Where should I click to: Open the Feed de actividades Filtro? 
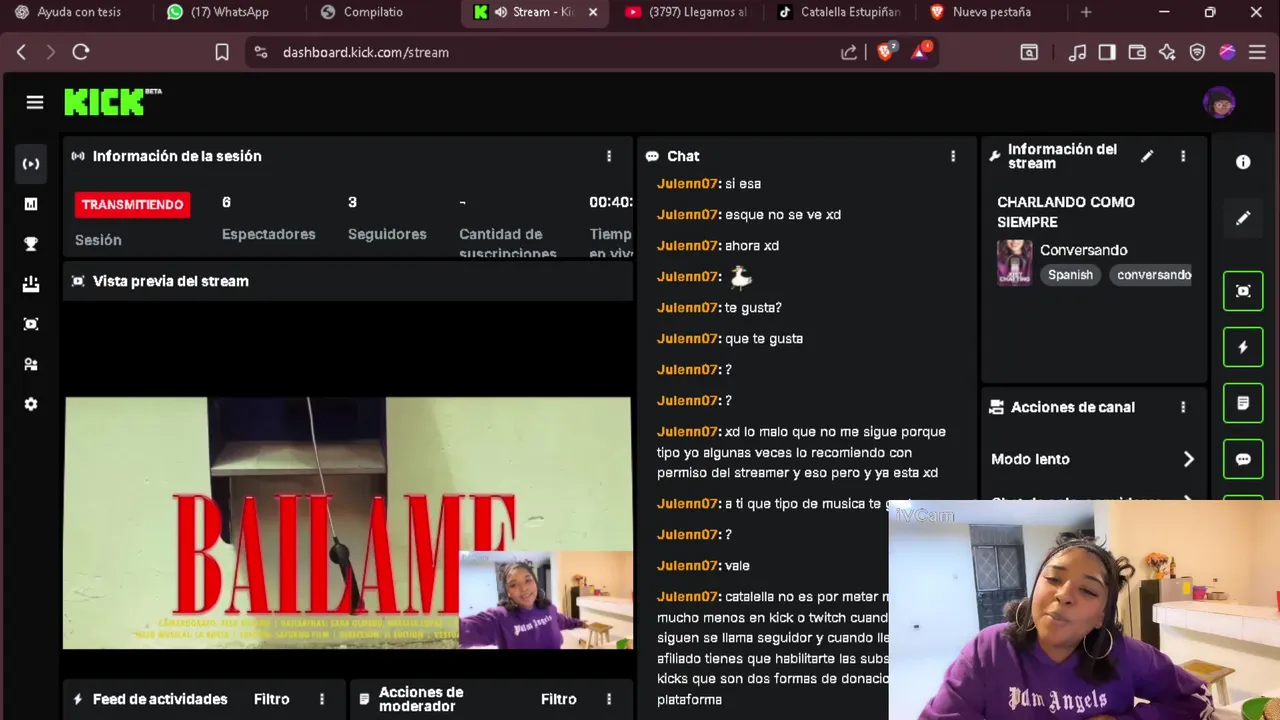[272, 699]
